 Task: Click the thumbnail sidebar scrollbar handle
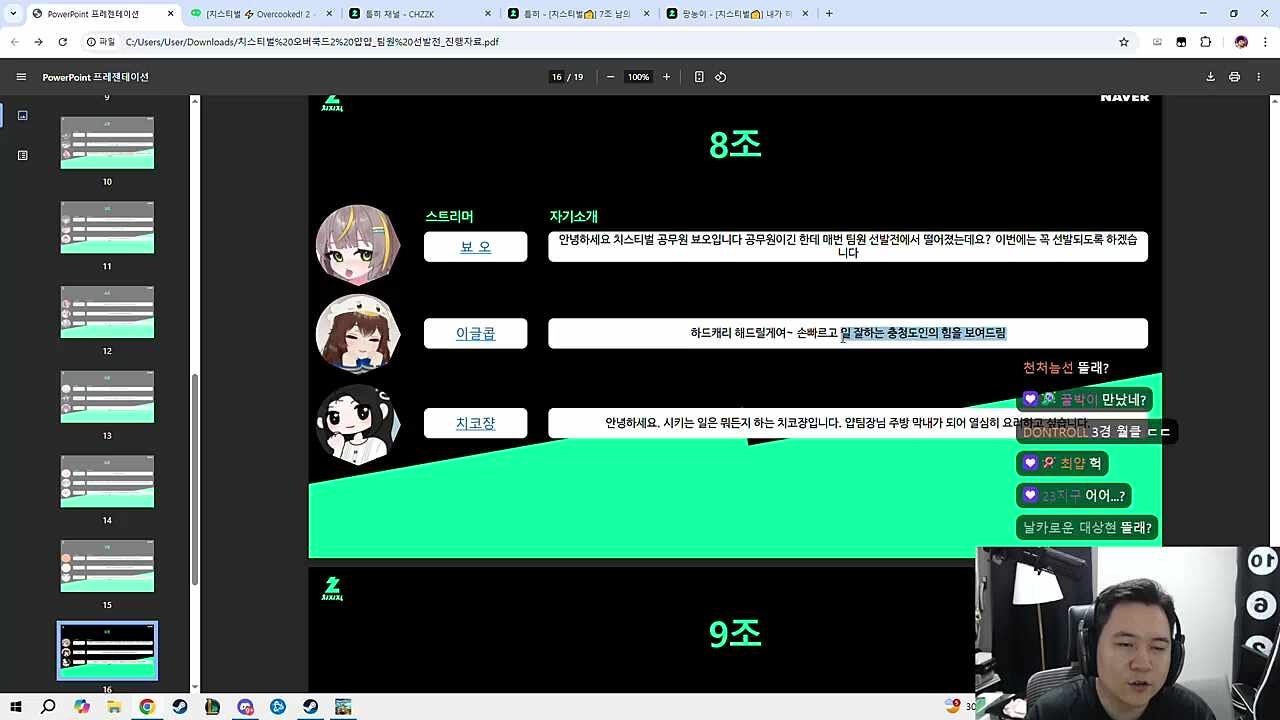[x=195, y=480]
